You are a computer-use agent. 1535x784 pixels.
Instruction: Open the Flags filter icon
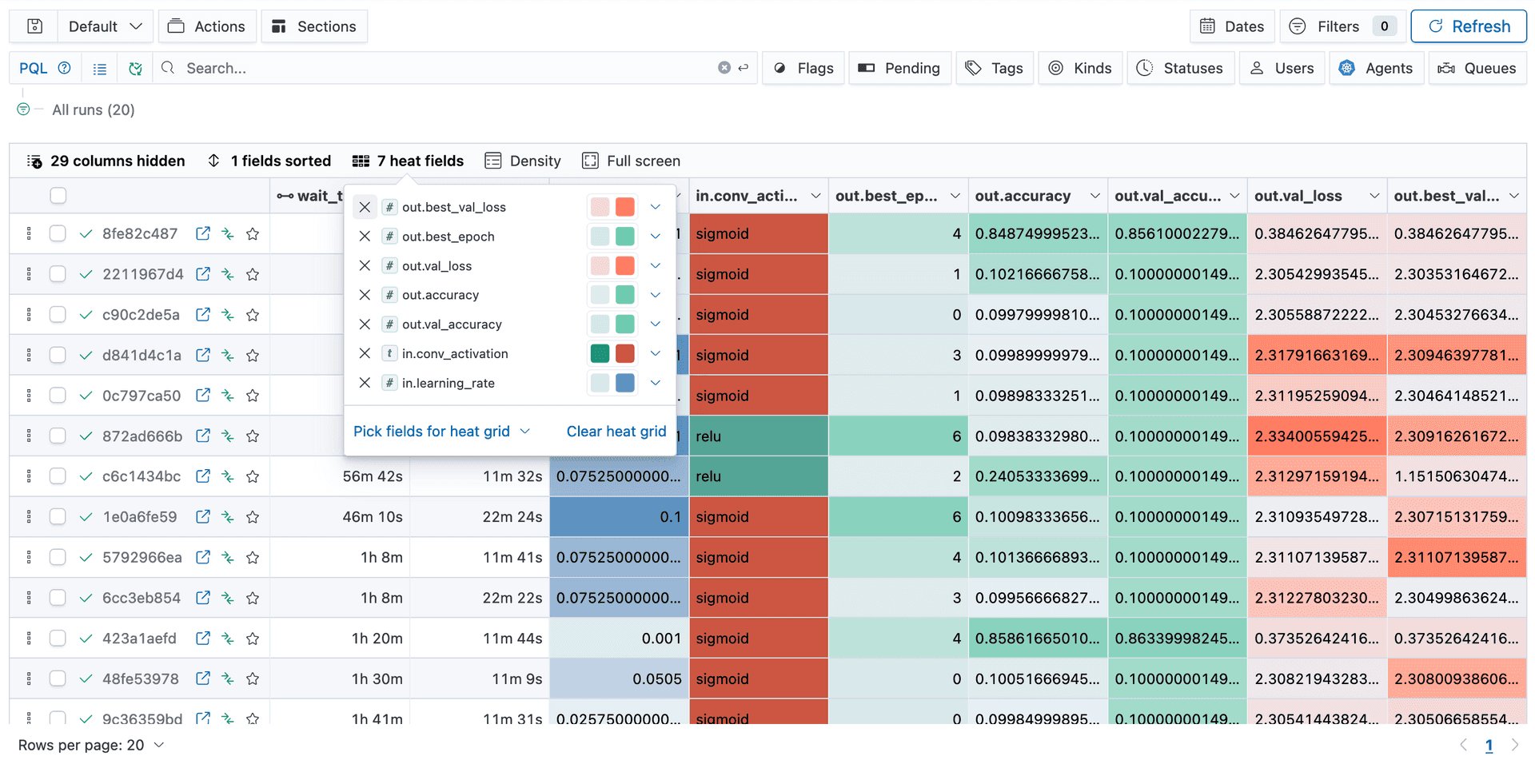point(779,68)
